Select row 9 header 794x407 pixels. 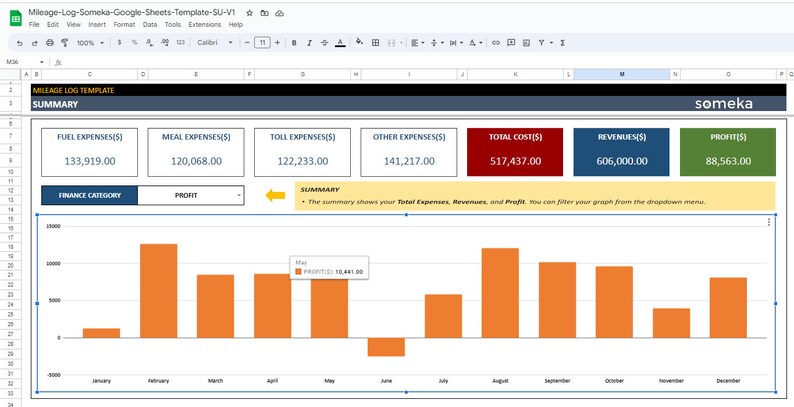(x=11, y=160)
